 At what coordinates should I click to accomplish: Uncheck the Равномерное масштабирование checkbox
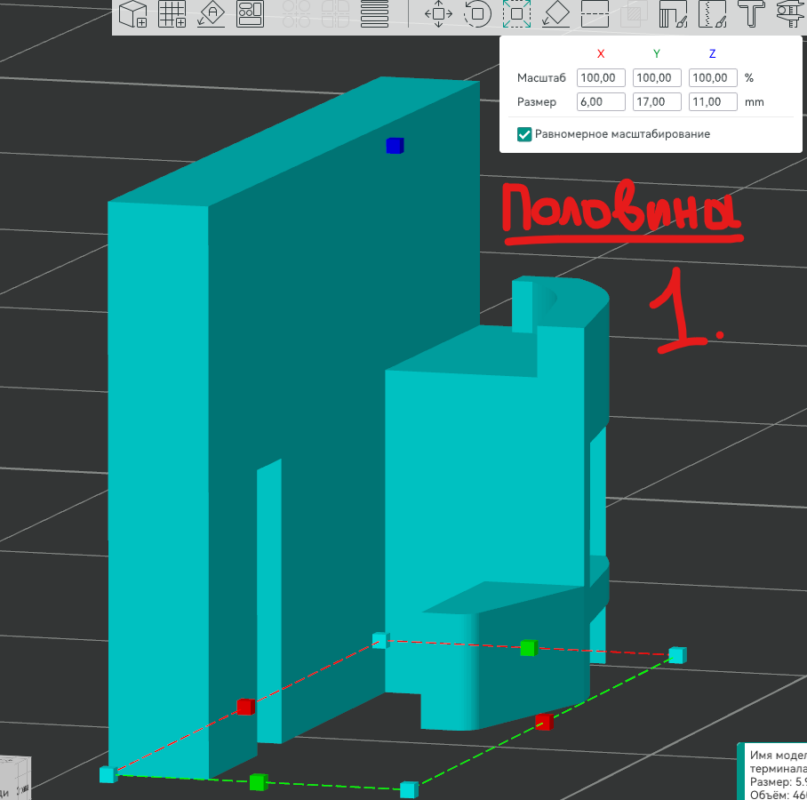click(x=524, y=134)
